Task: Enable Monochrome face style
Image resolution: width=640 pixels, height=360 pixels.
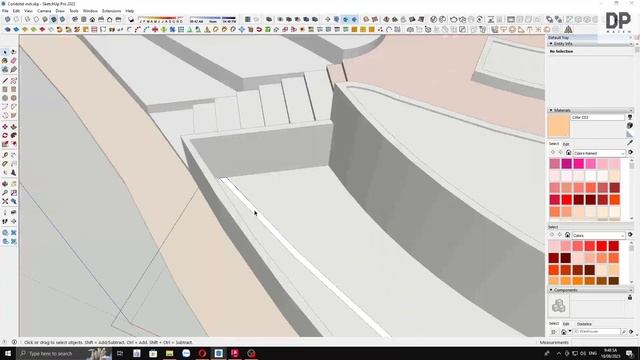Action: 62,19
